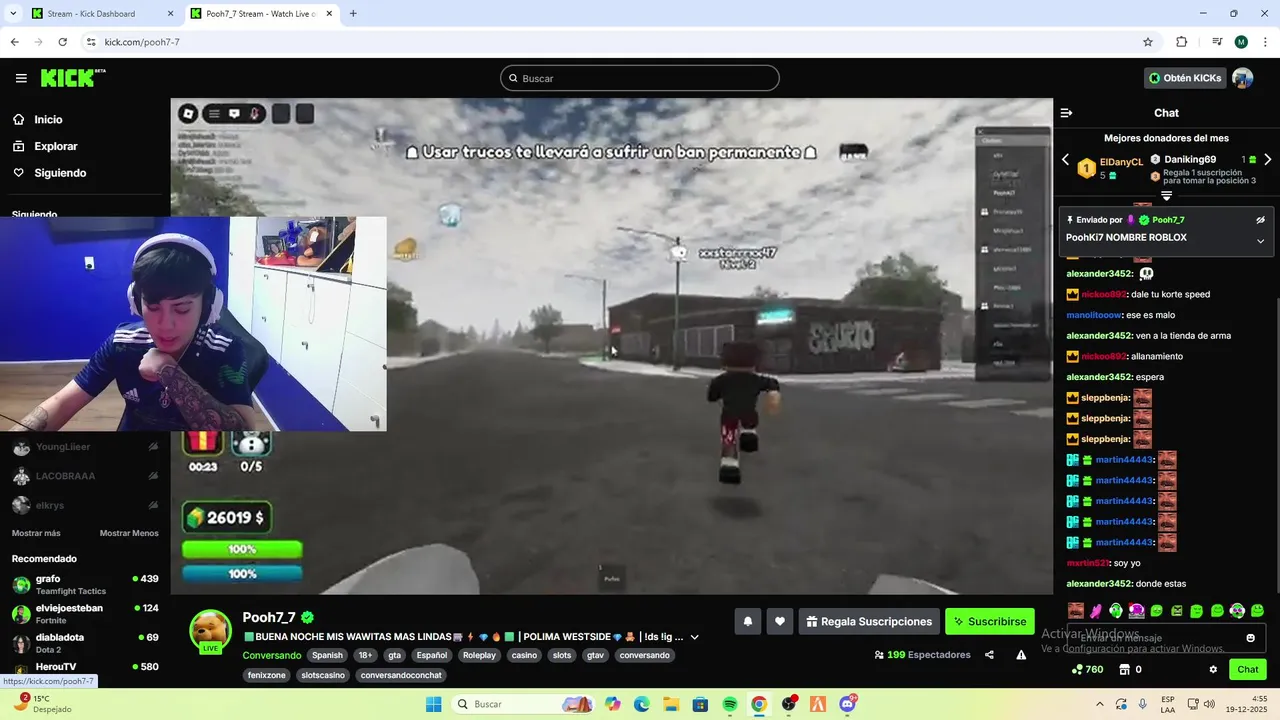The image size is (1280, 720).
Task: Open the browser extensions icon
Action: (x=1181, y=42)
